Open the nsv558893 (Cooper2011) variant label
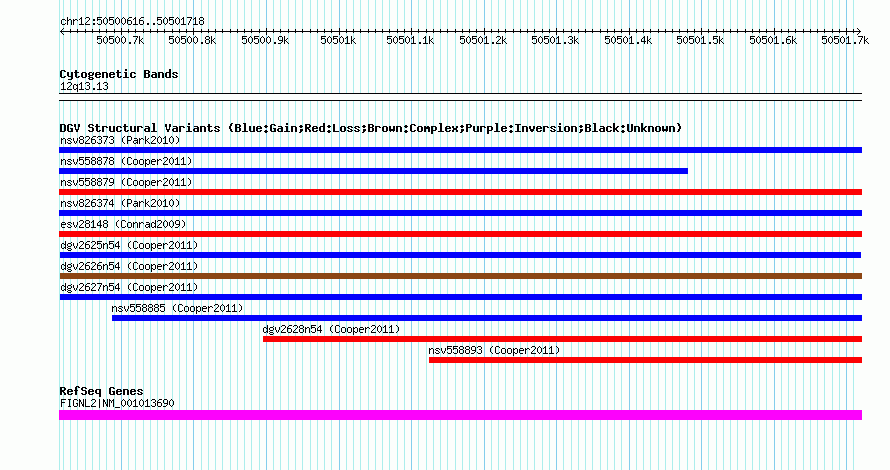The height and width of the screenshot is (470, 890). tap(494, 350)
